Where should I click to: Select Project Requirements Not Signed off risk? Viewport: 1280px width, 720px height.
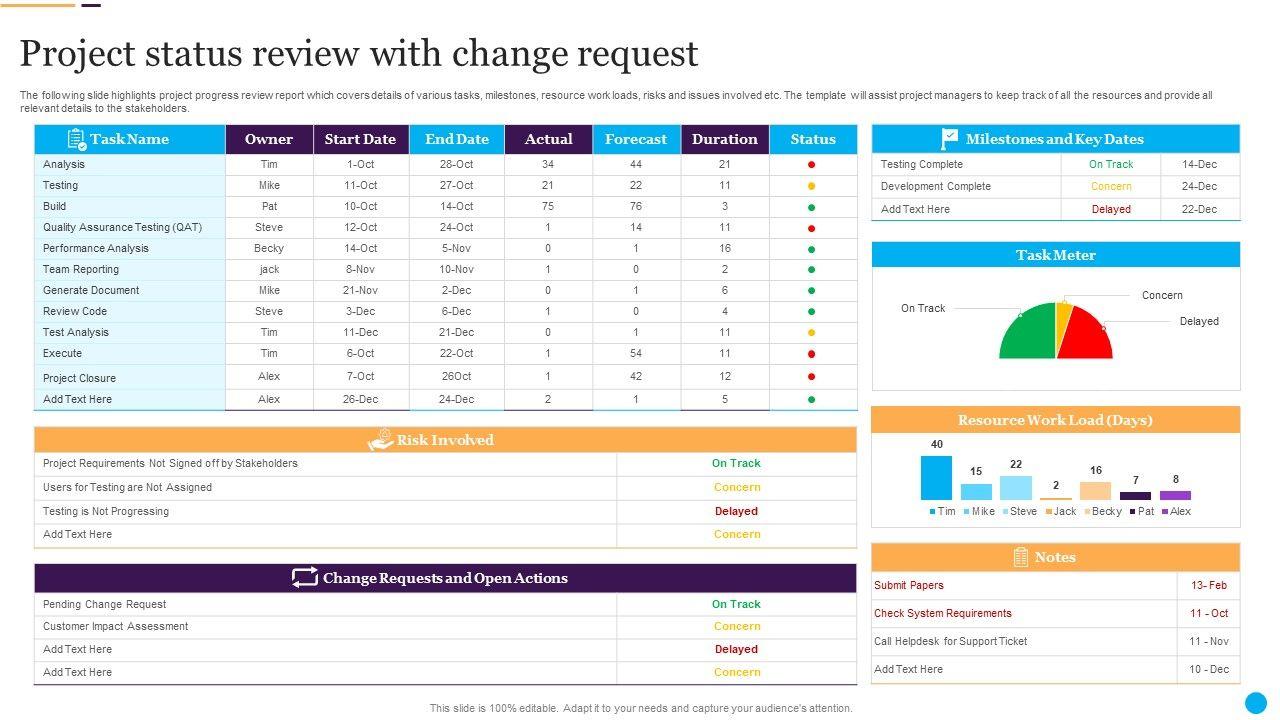[x=170, y=463]
